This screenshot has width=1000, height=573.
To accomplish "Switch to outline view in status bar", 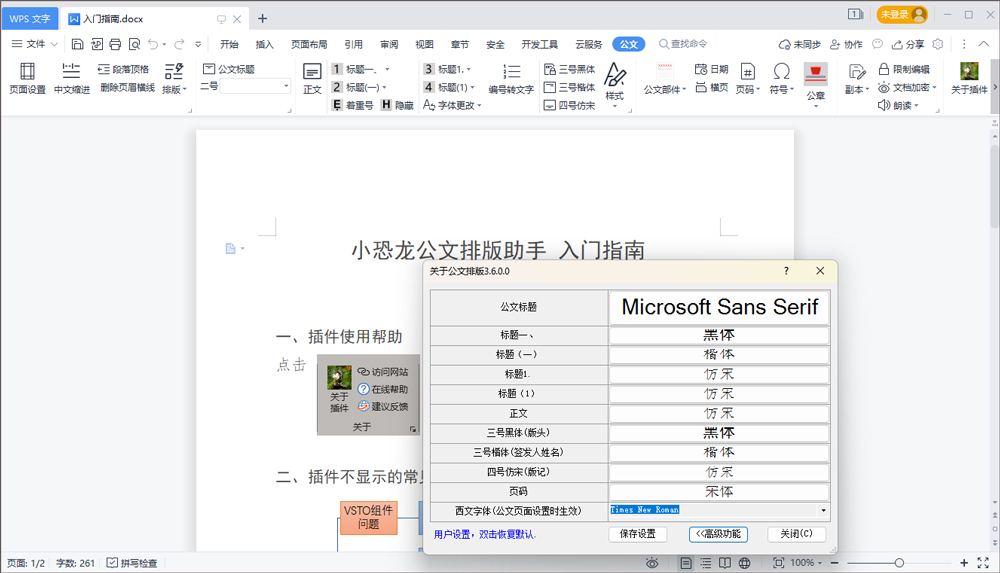I will [705, 563].
